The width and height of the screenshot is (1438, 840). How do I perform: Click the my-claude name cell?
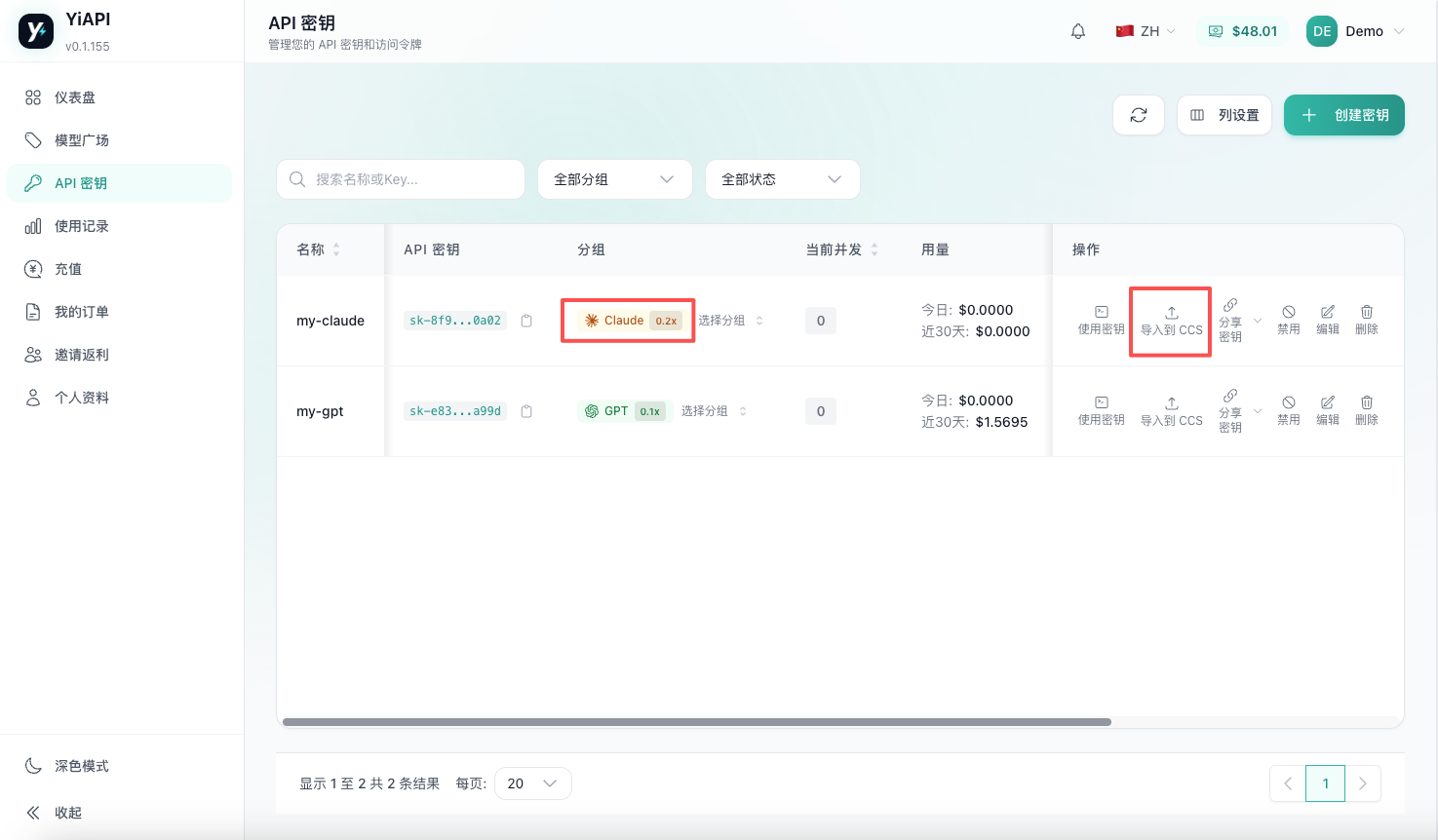330,321
